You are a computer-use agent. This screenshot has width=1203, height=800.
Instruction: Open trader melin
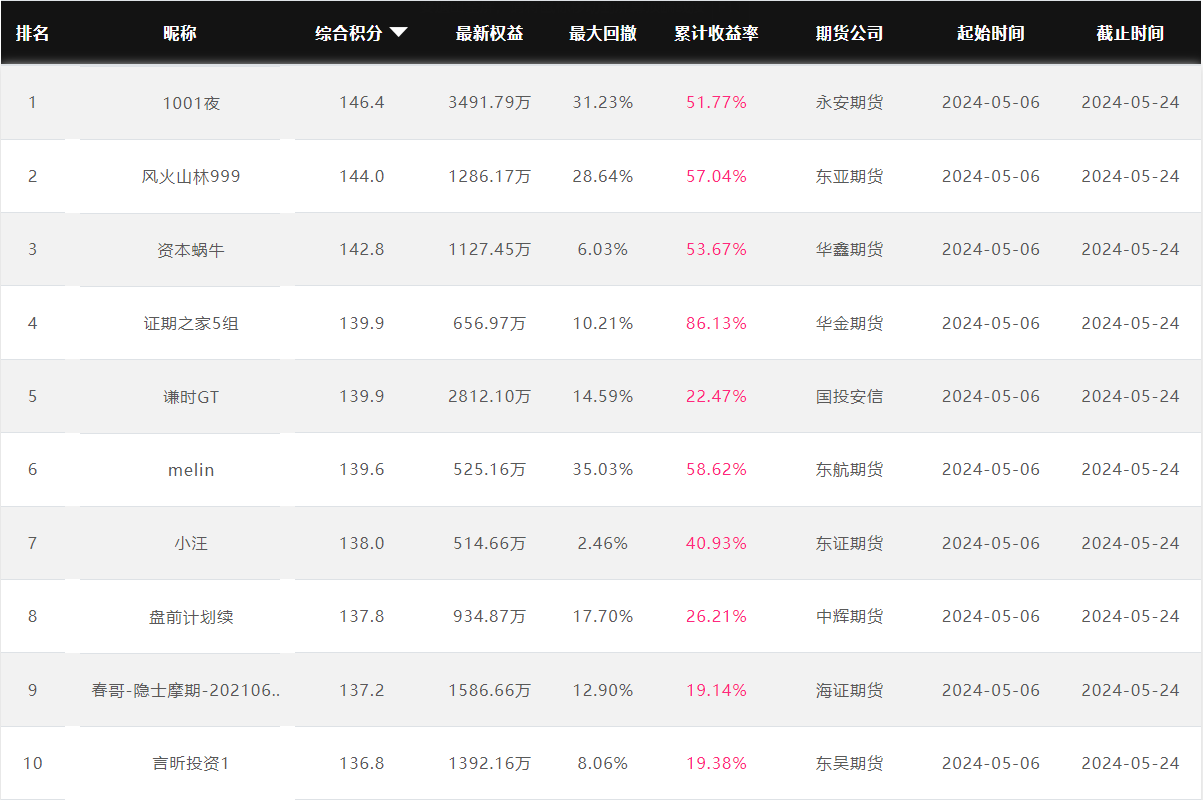point(191,470)
